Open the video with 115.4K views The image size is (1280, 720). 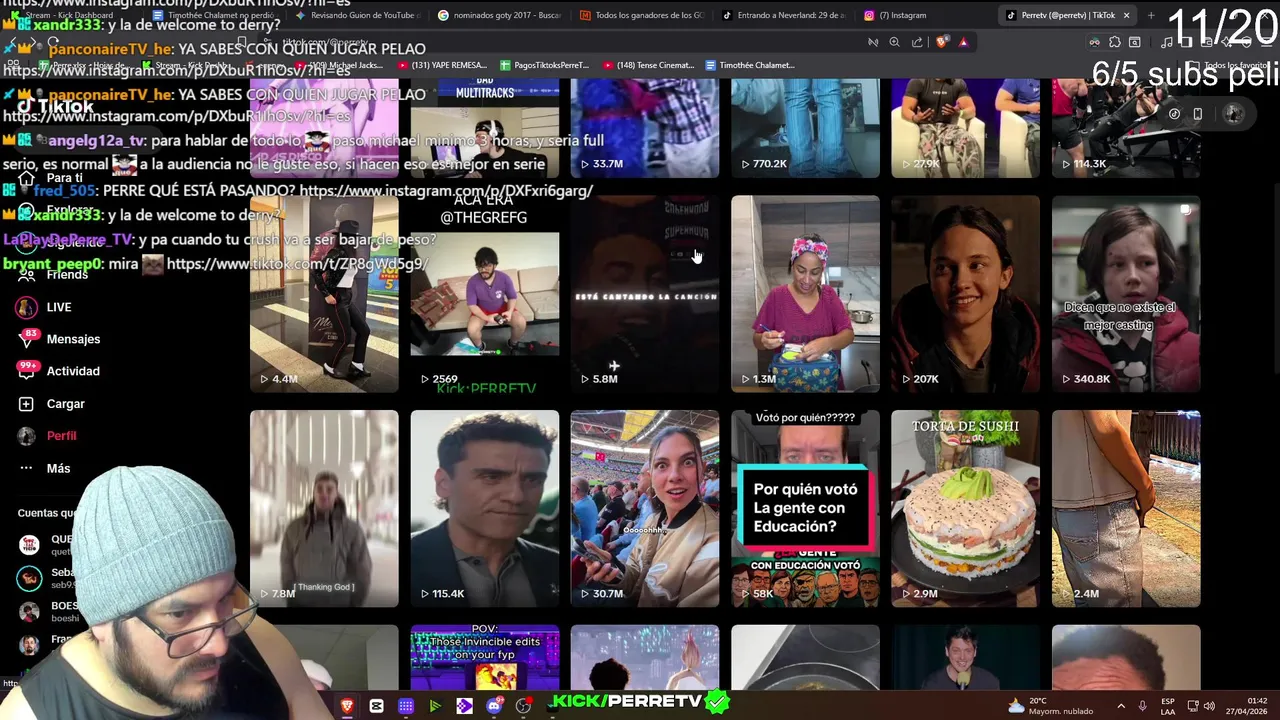click(485, 508)
